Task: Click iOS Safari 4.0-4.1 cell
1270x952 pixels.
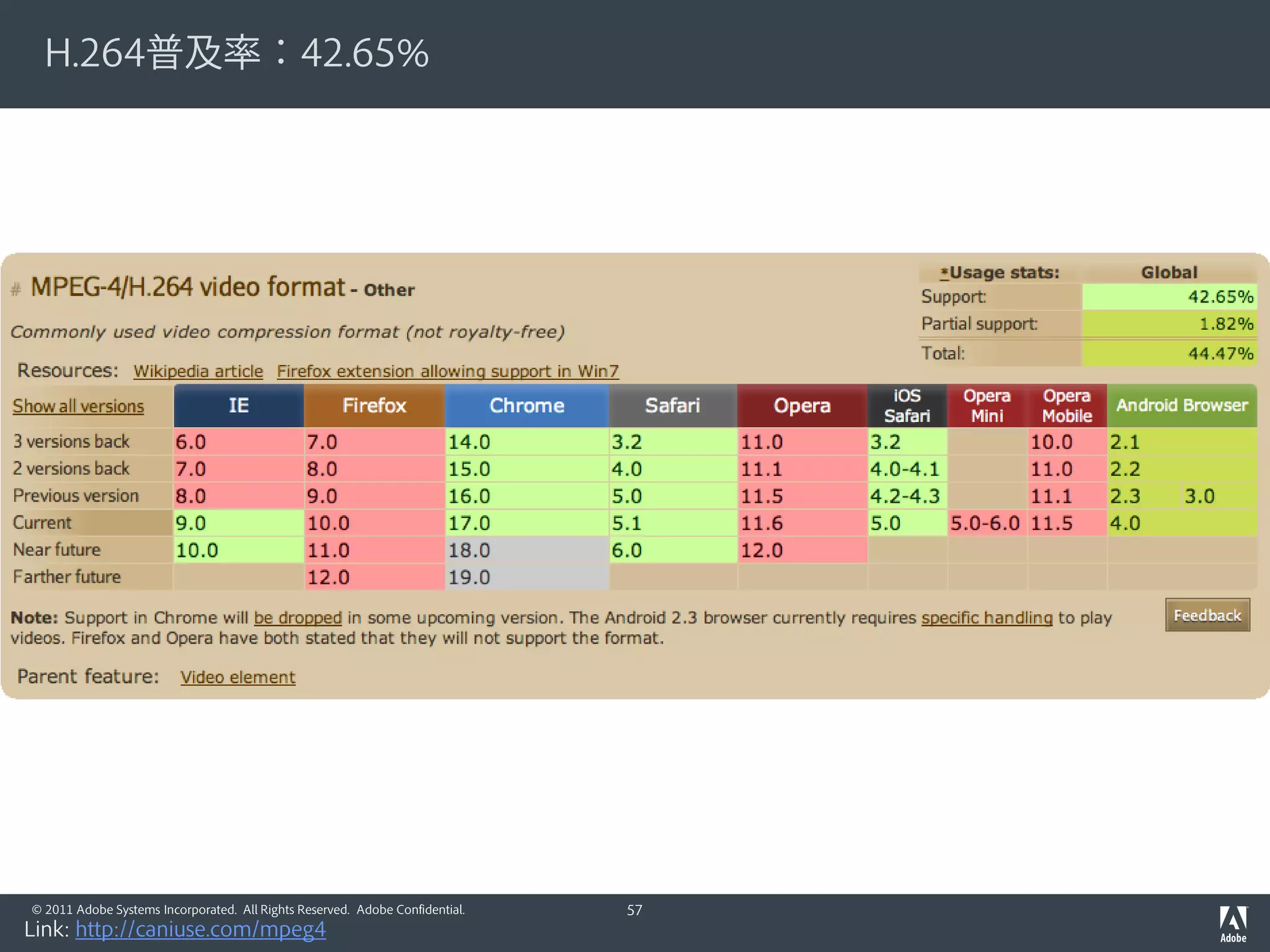Action: pos(907,469)
